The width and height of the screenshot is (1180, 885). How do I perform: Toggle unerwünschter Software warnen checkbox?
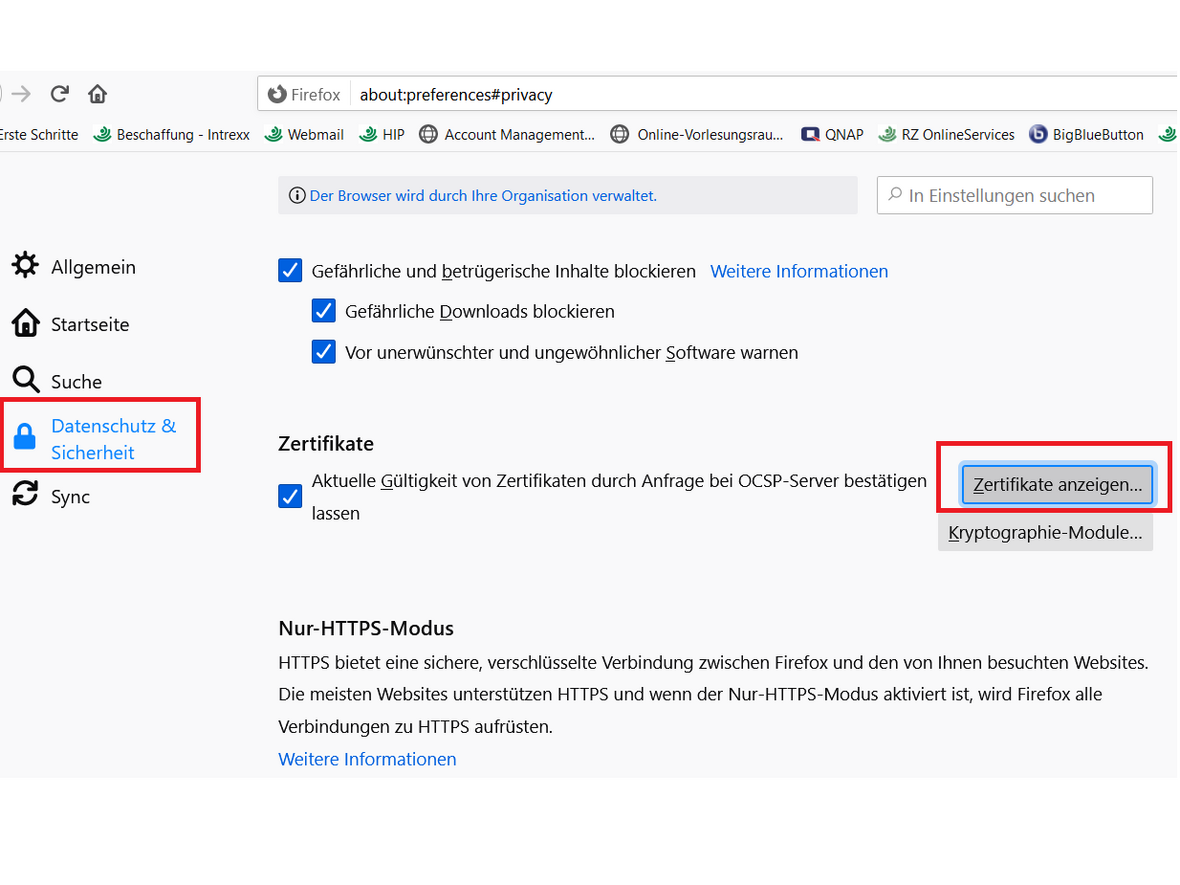[323, 352]
